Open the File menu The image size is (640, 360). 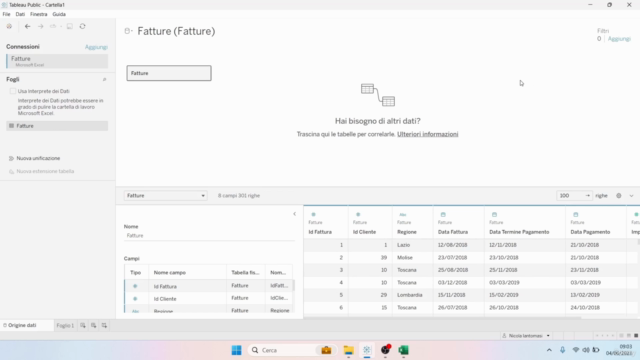7,14
